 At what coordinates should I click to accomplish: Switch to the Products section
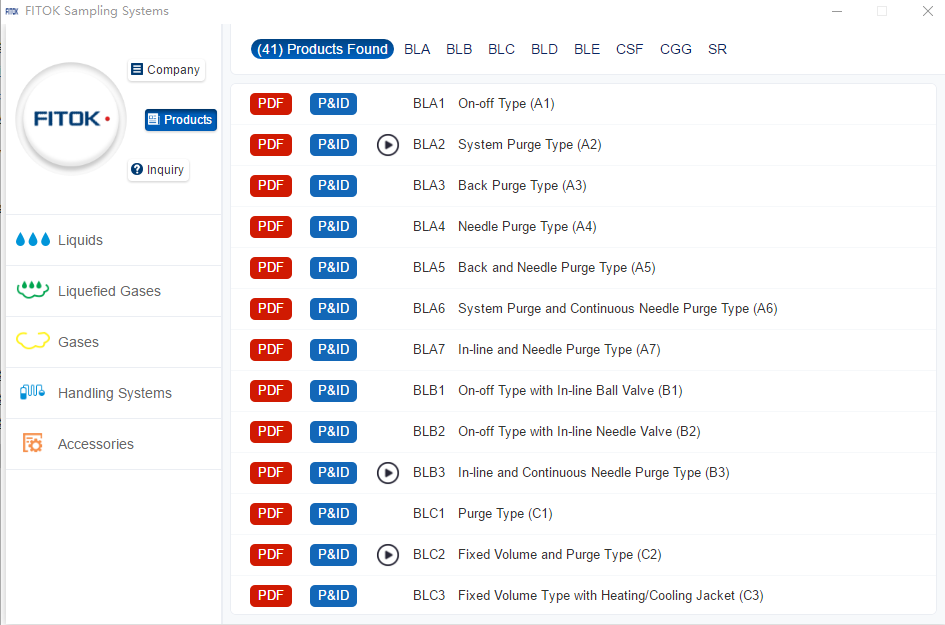(x=181, y=120)
